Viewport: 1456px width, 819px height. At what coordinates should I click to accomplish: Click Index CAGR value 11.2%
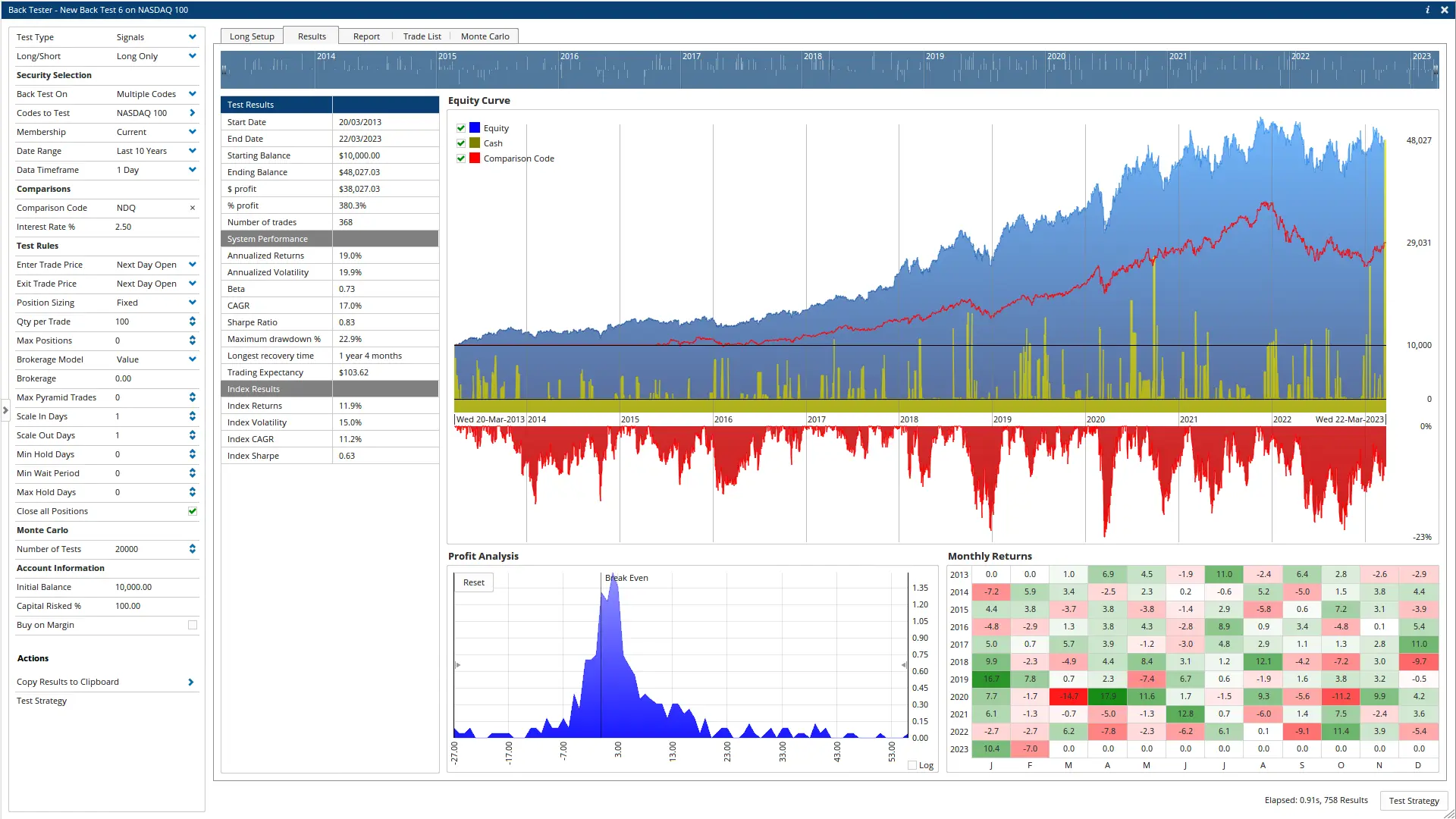[350, 439]
